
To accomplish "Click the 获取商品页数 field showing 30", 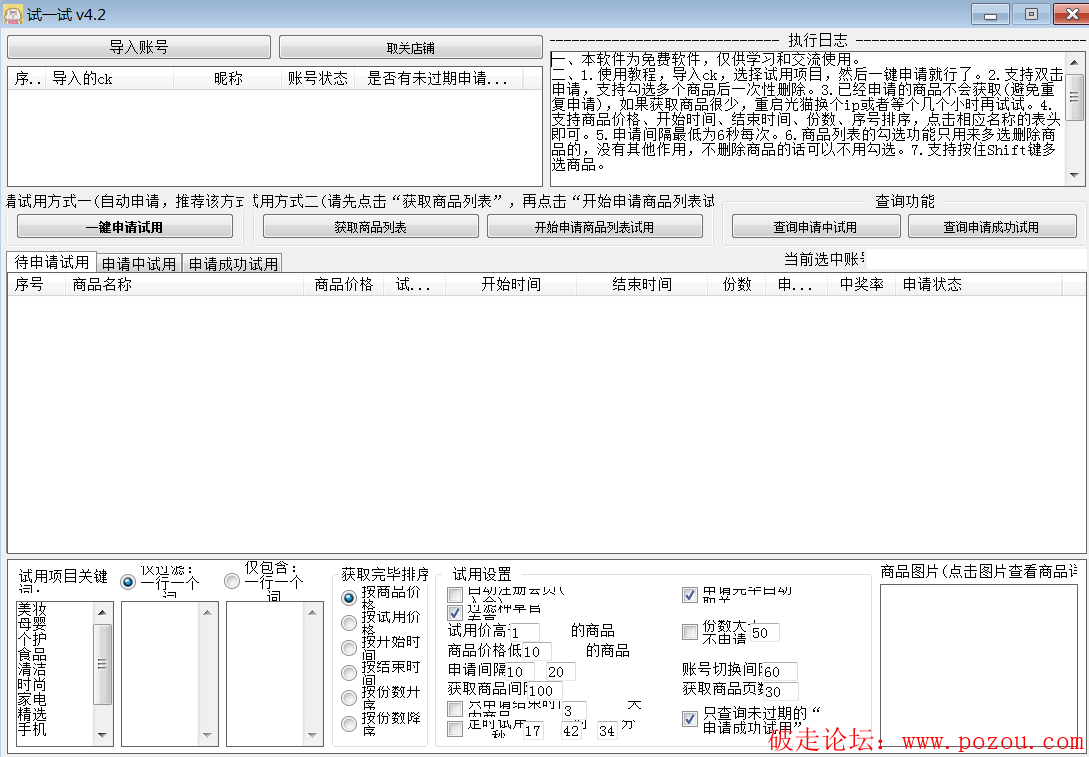I will [780, 691].
